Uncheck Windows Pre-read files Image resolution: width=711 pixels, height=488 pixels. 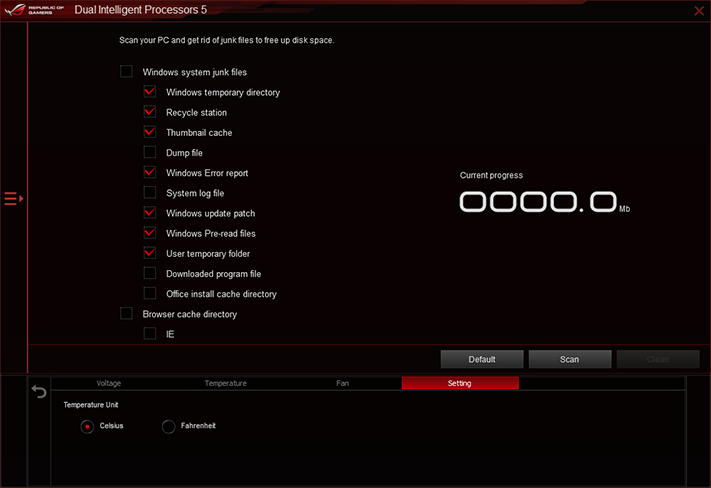150,233
